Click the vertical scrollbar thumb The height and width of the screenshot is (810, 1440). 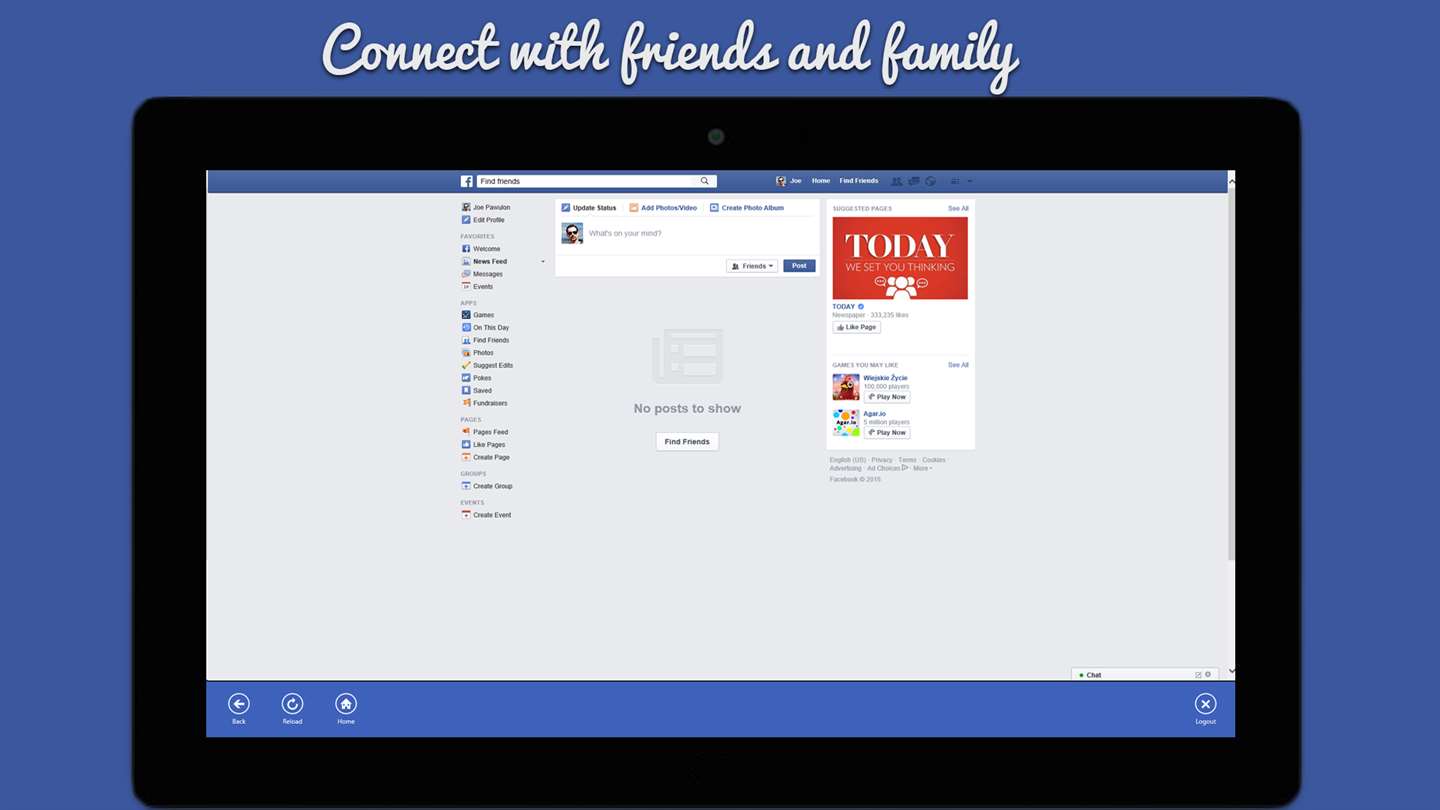click(1231, 375)
